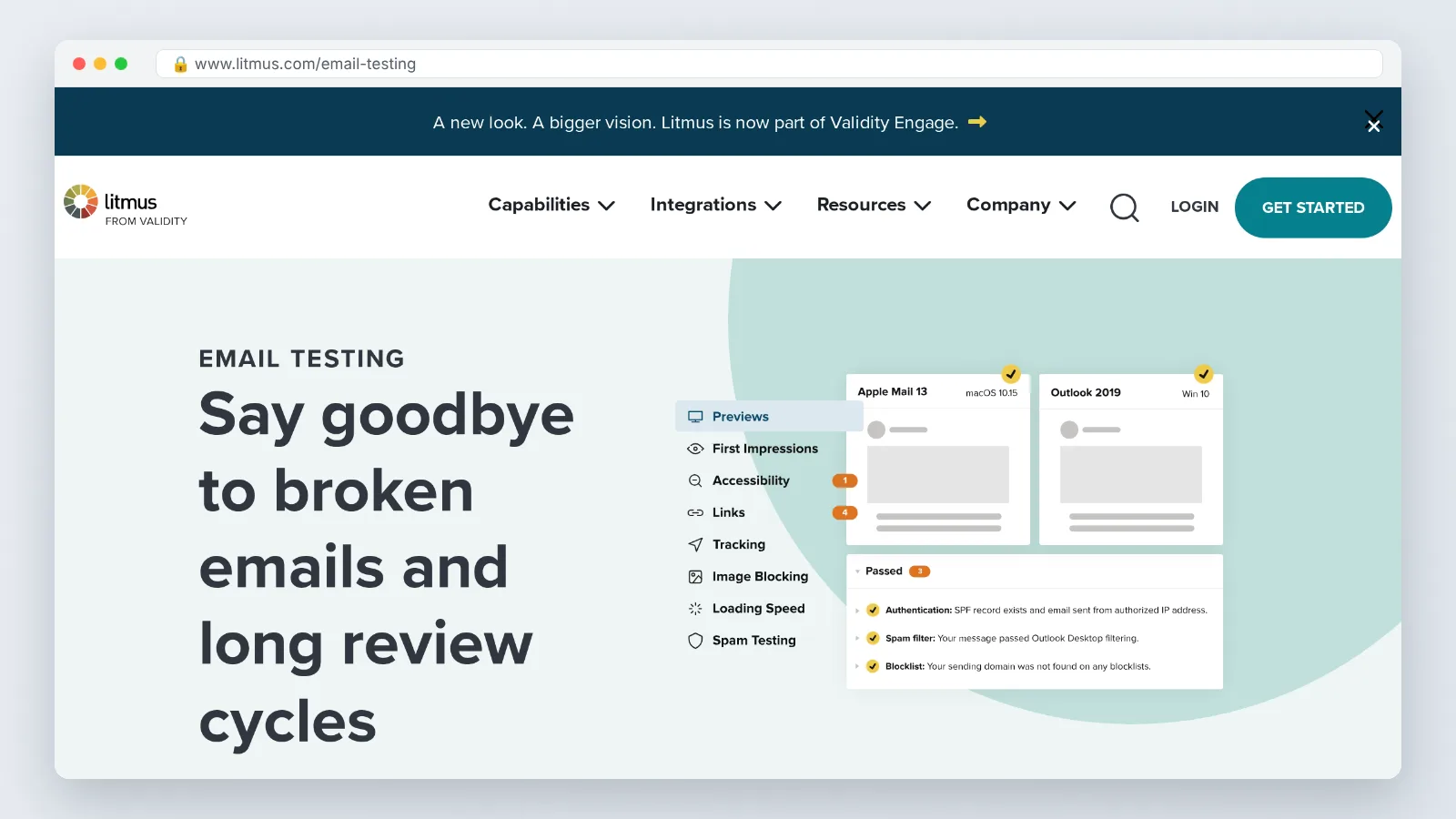Dismiss the announcement banner with the X
Viewport: 1456px width, 819px height.
[1373, 122]
